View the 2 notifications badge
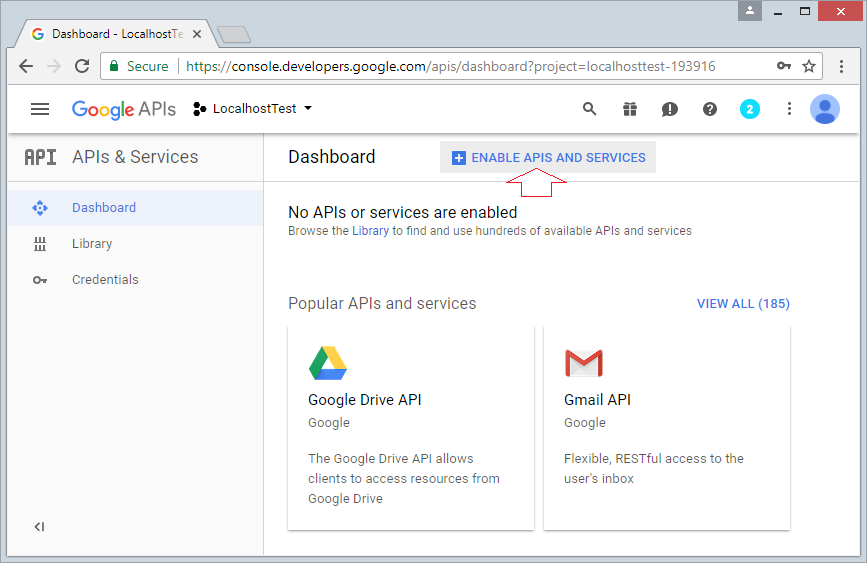Screen dimensions: 867x563 pyautogui.click(x=750, y=110)
